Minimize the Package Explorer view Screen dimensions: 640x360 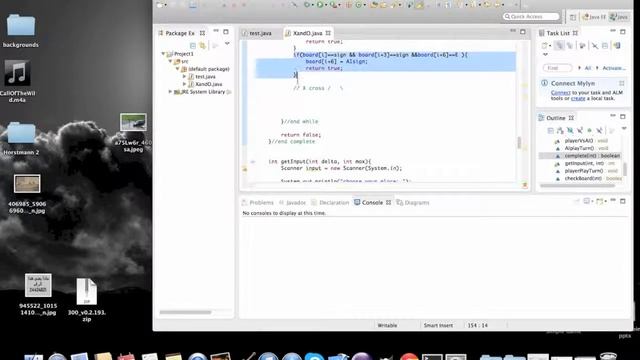click(x=216, y=31)
